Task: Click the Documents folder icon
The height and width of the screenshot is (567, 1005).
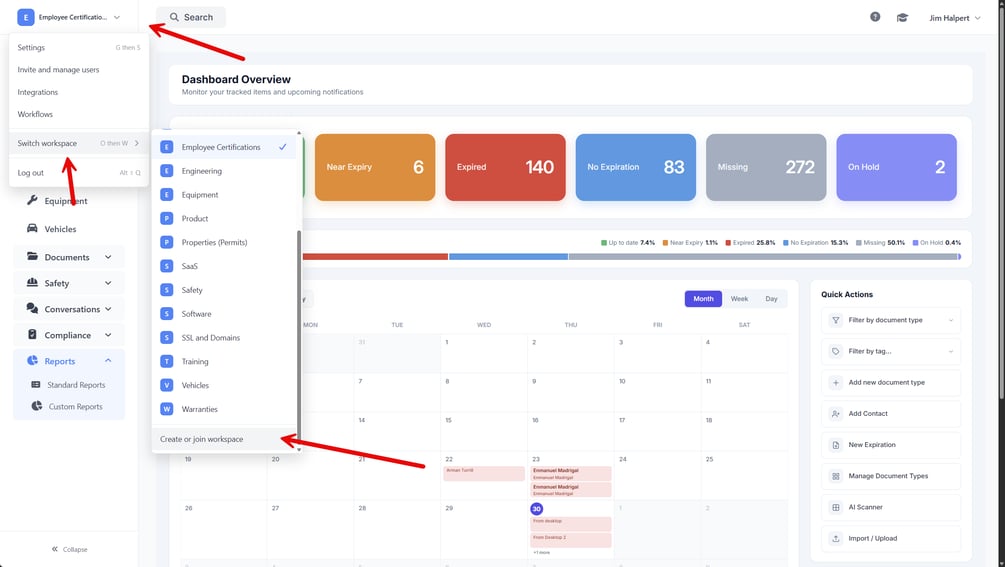Action: coord(32,256)
